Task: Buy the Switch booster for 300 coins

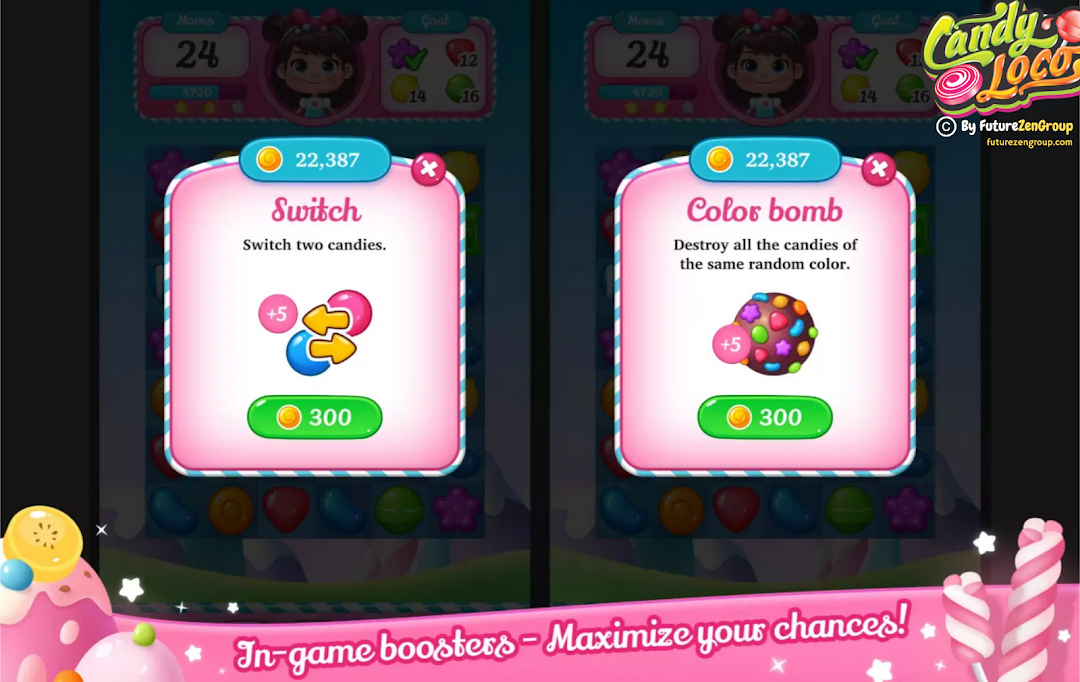Action: point(315,417)
